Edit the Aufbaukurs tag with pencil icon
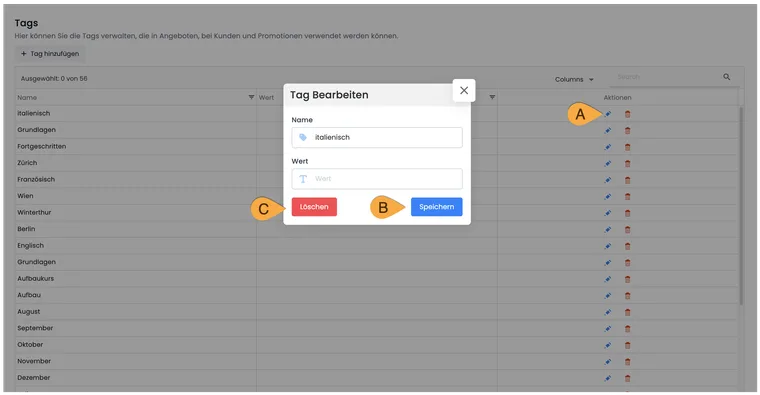Viewport: 760px width, 395px height. tap(608, 279)
